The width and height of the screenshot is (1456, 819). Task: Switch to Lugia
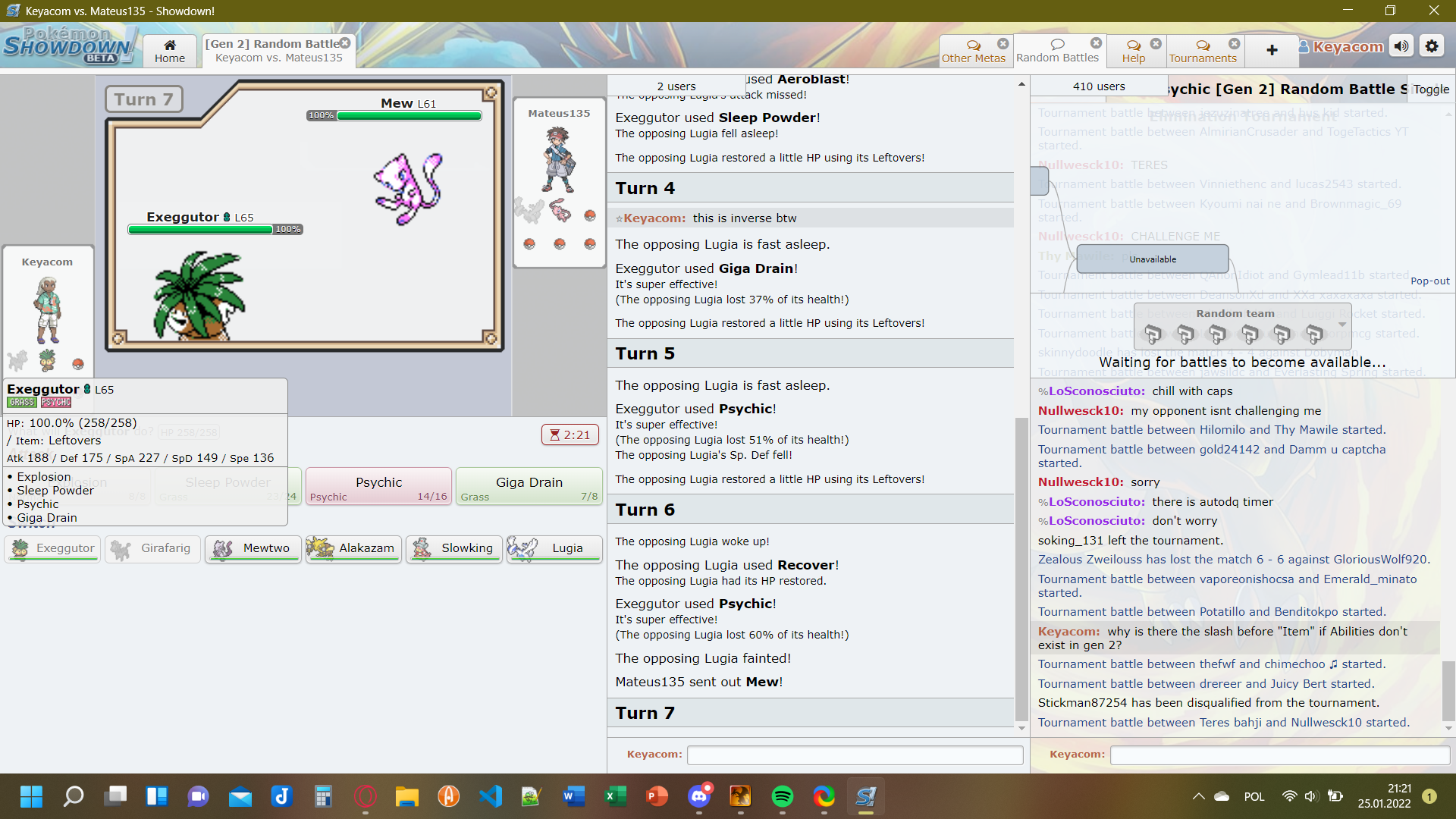(554, 548)
